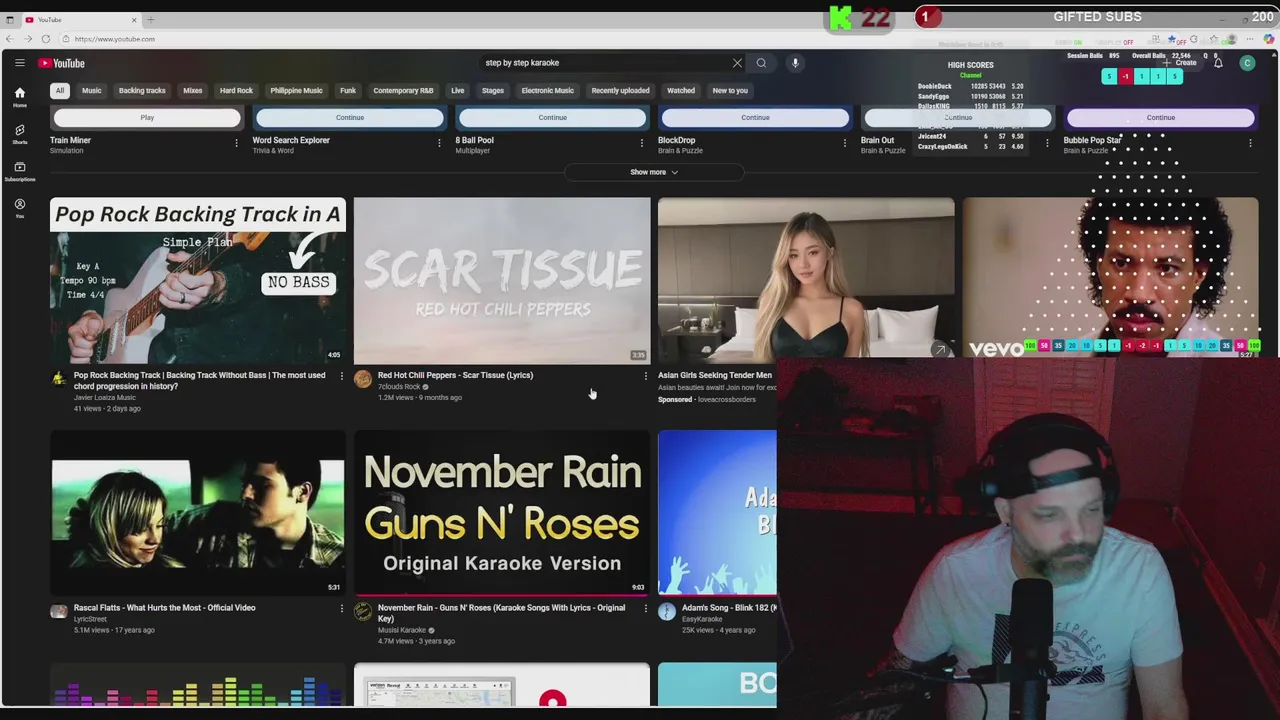Viewport: 1280px width, 720px height.
Task: Select the Backing tracks chip
Action: [142, 90]
